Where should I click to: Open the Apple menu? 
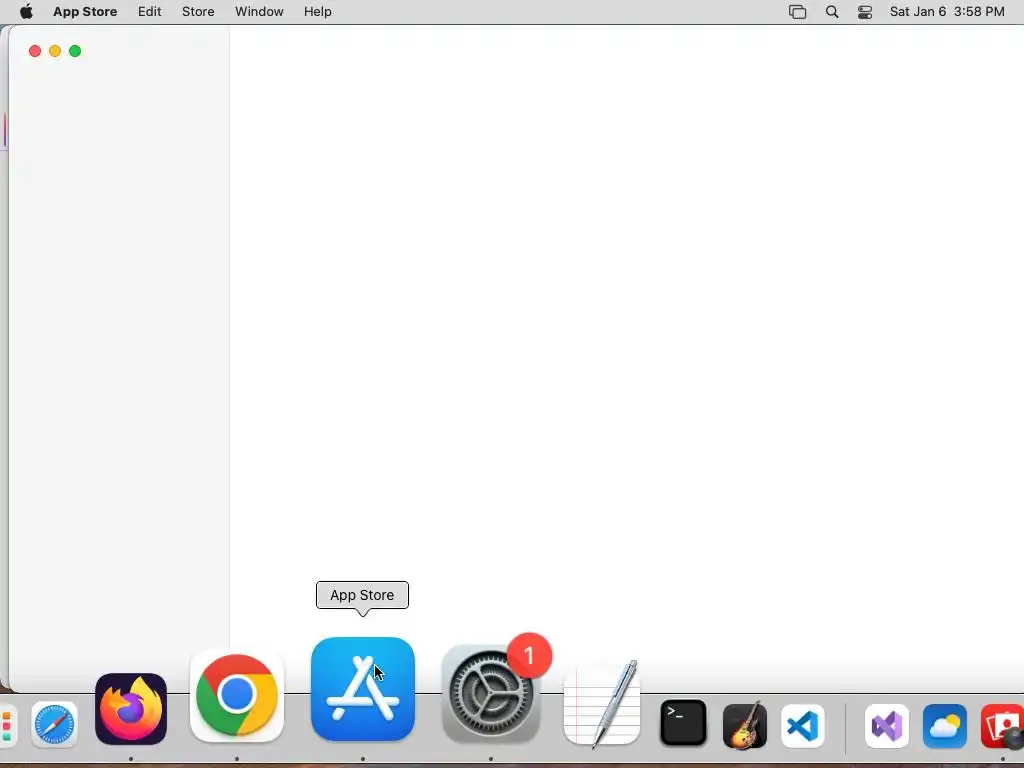[x=26, y=12]
